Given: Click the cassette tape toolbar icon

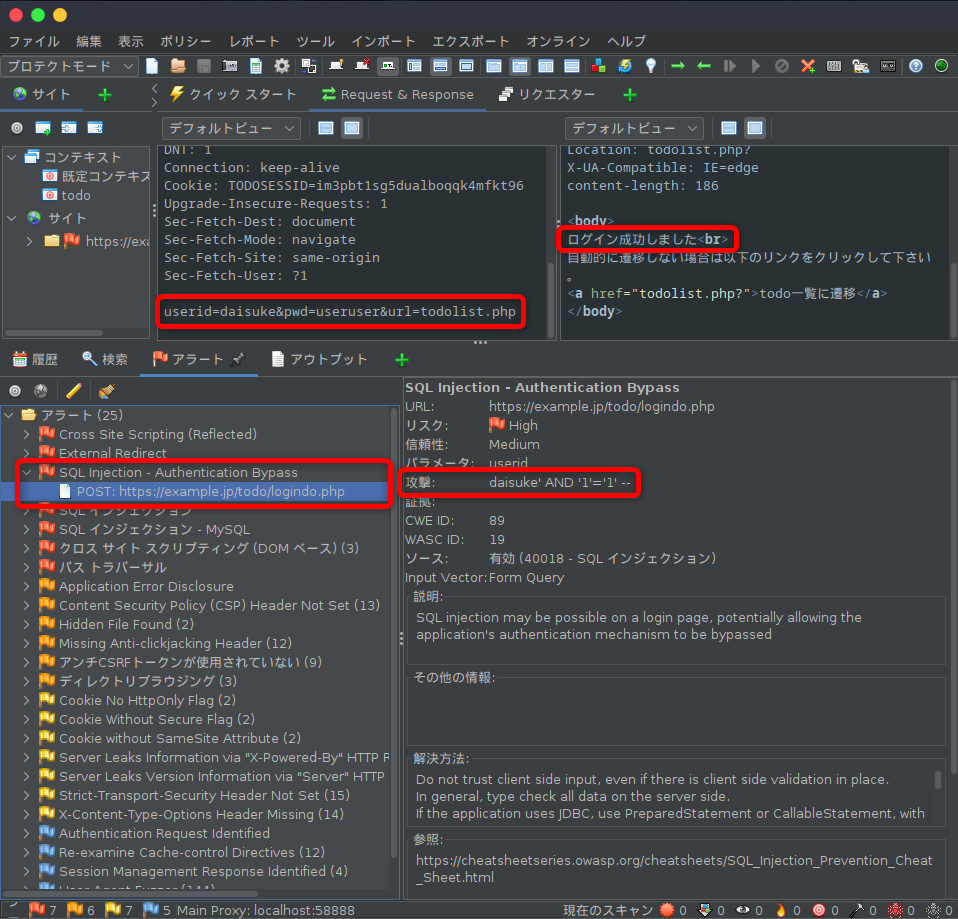Looking at the screenshot, I should click(888, 66).
